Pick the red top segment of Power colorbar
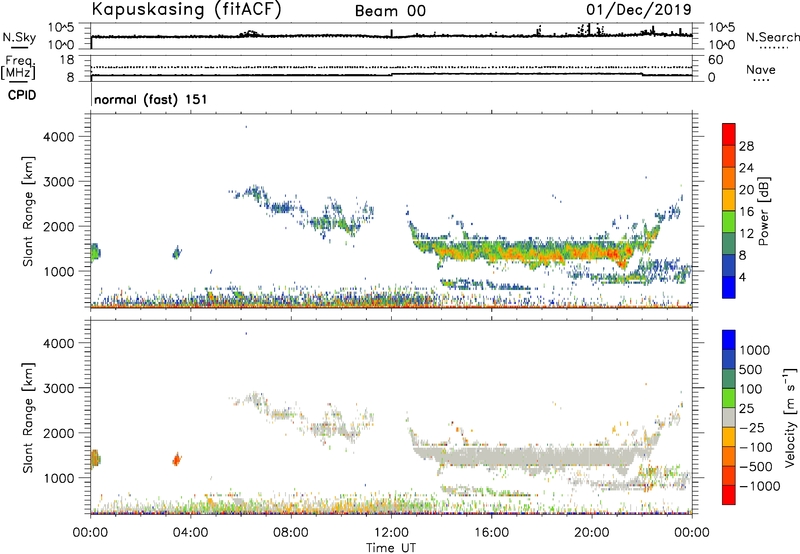The height and width of the screenshot is (554, 800). click(729, 134)
